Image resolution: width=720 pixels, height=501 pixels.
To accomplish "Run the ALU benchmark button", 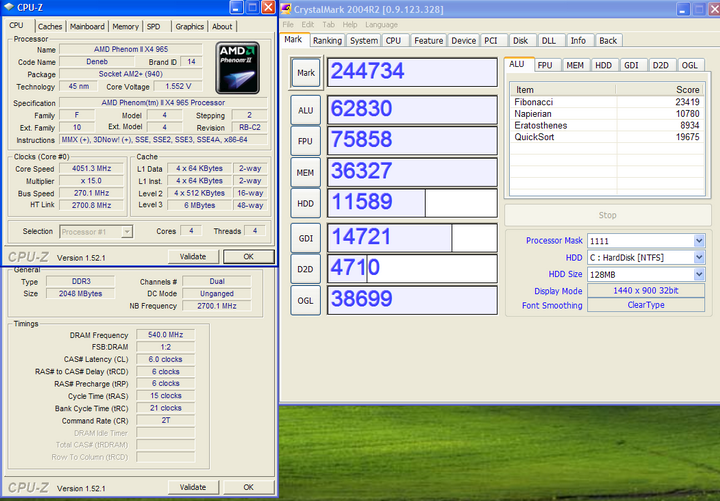I will point(305,111).
